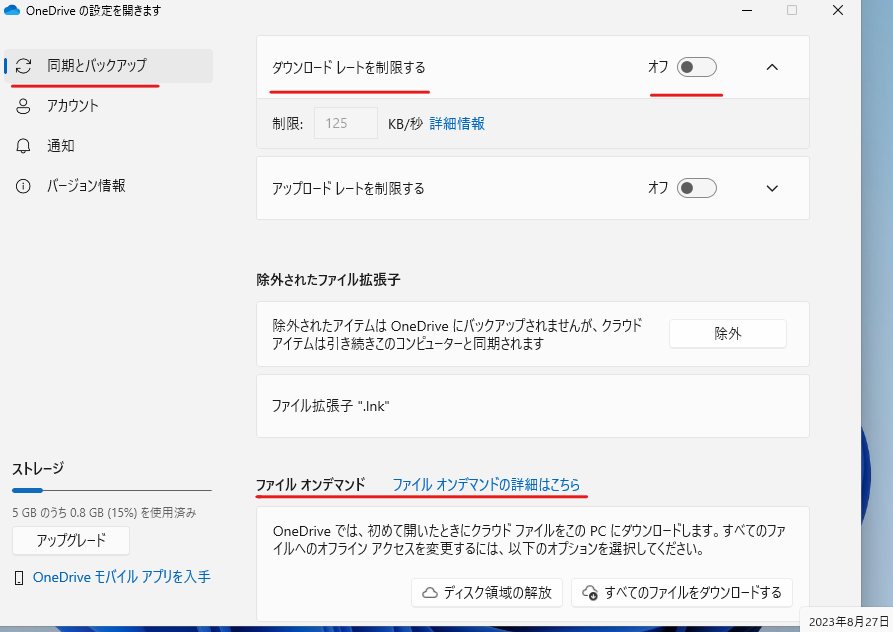893x632 pixels.
Task: Click the cloud icon on ディスク領域の解放 button
Action: (x=430, y=593)
